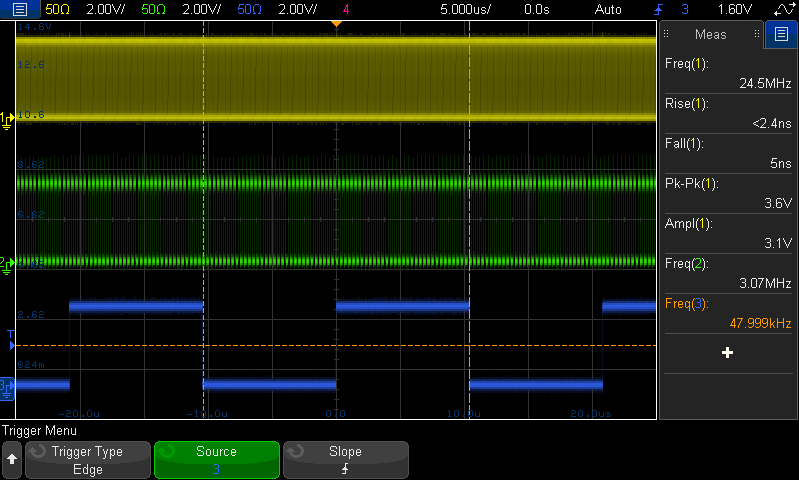The width and height of the screenshot is (799, 480).
Task: Click the Trigger Menu label
Action: [x=39, y=431]
